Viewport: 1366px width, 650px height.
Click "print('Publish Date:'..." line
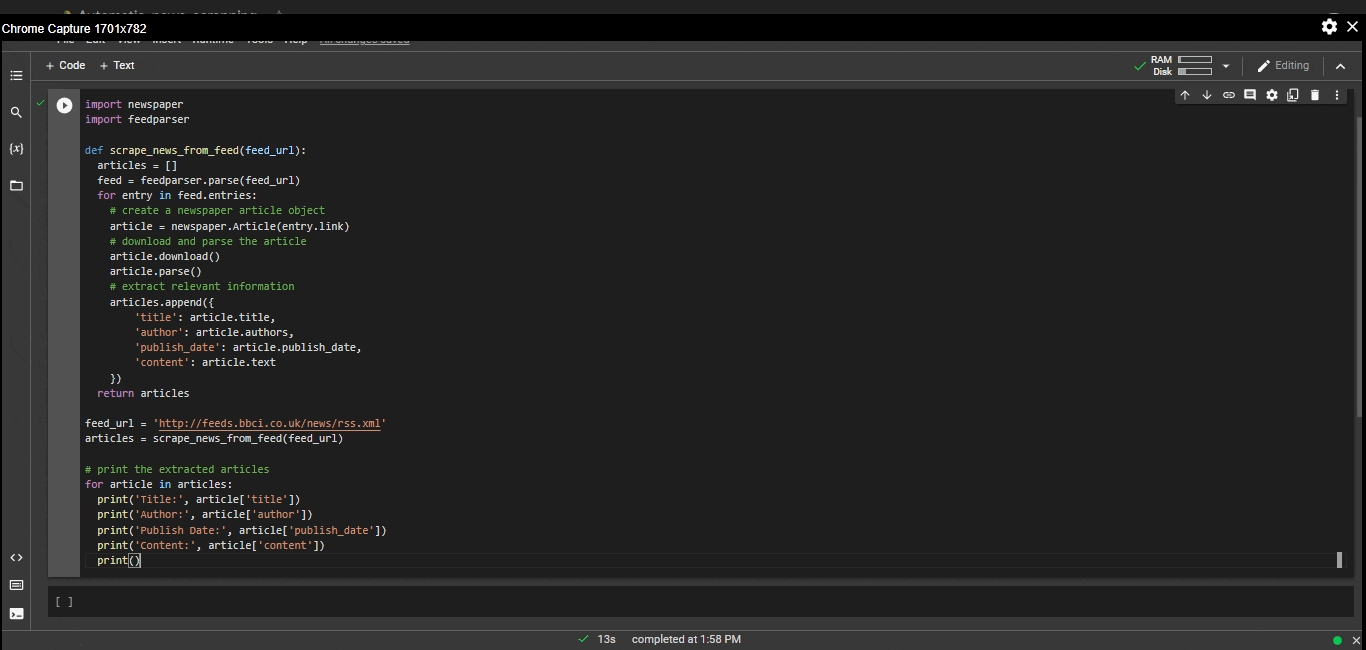(242, 531)
